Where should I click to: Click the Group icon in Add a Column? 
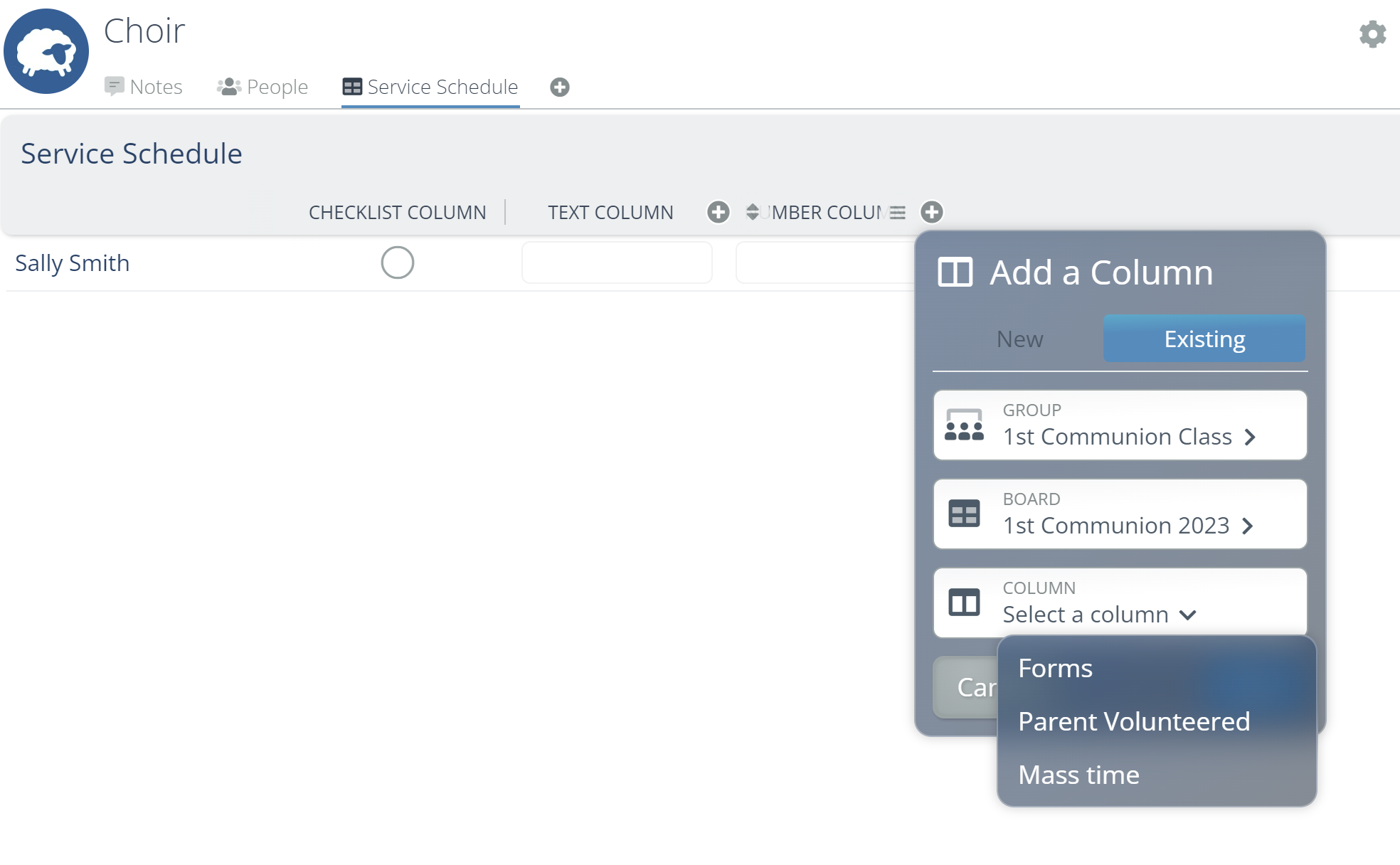pyautogui.click(x=965, y=425)
